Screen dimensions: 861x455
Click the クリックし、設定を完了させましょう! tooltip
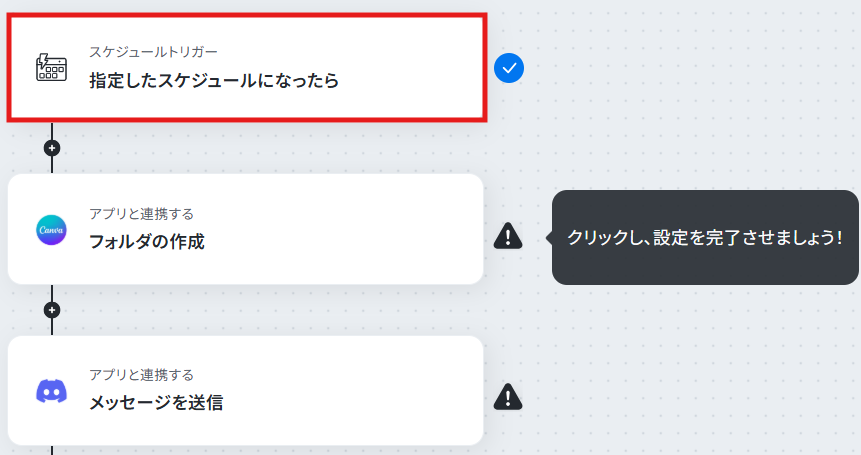pyautogui.click(x=705, y=238)
